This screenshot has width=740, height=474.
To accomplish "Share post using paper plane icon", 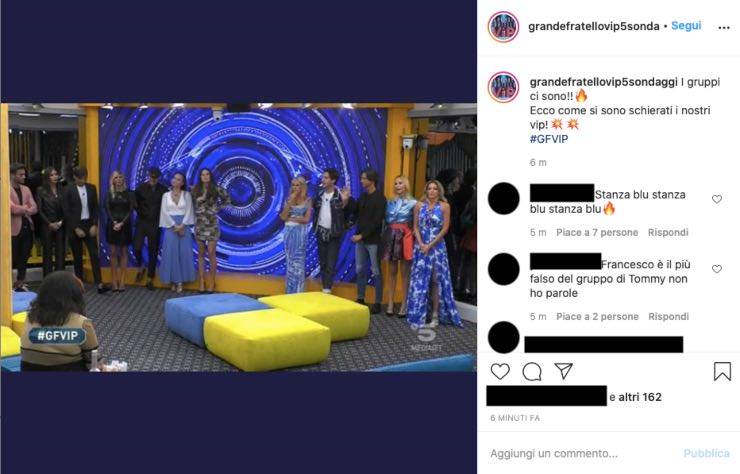I will click(x=563, y=371).
